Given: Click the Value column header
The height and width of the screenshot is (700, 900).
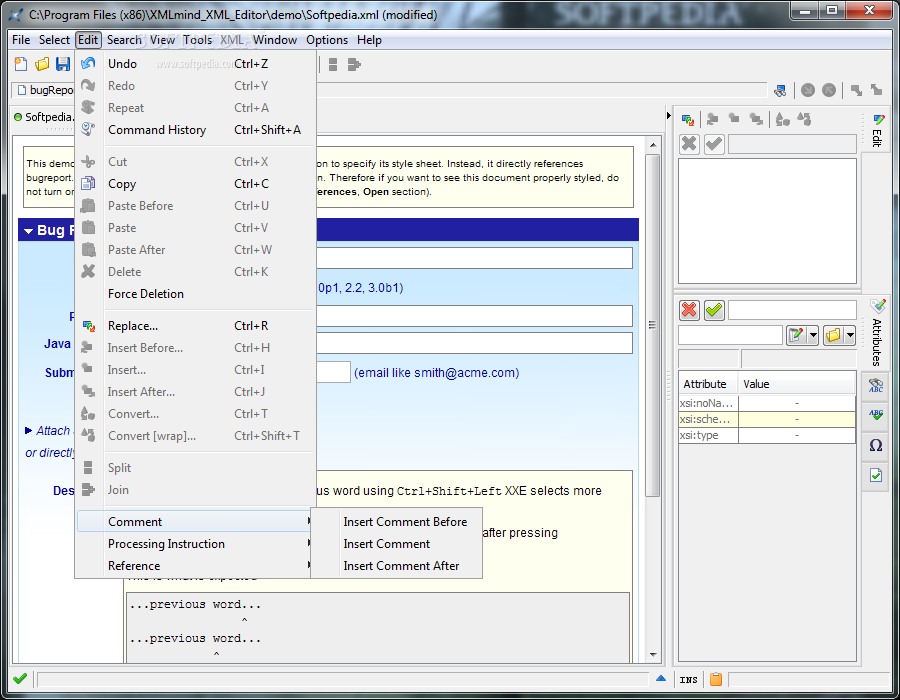Looking at the screenshot, I should point(797,384).
